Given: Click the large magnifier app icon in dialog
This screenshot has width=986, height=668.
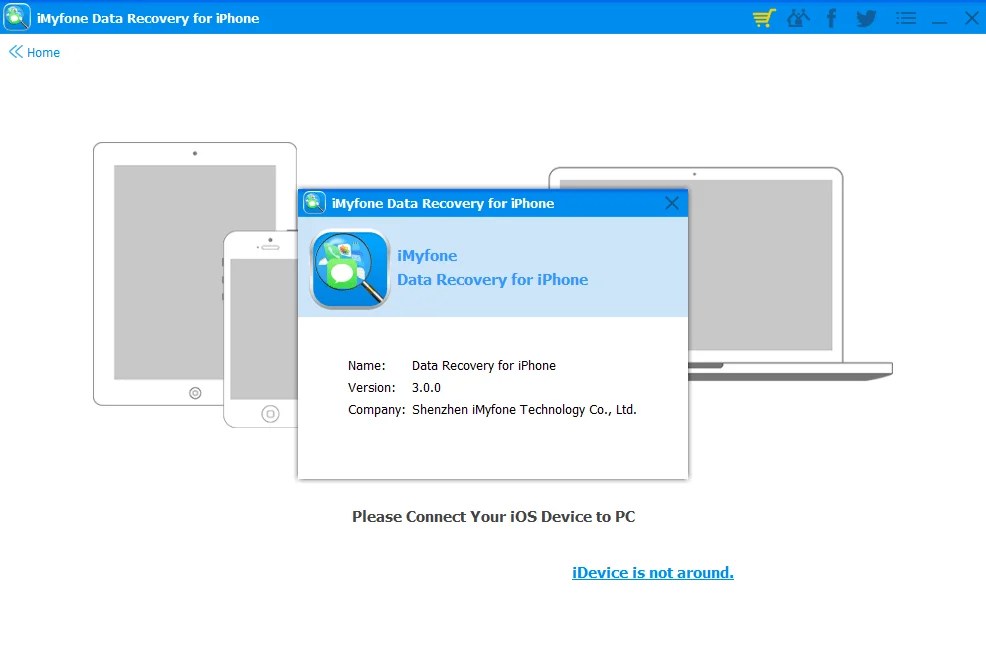Looking at the screenshot, I should click(350, 269).
